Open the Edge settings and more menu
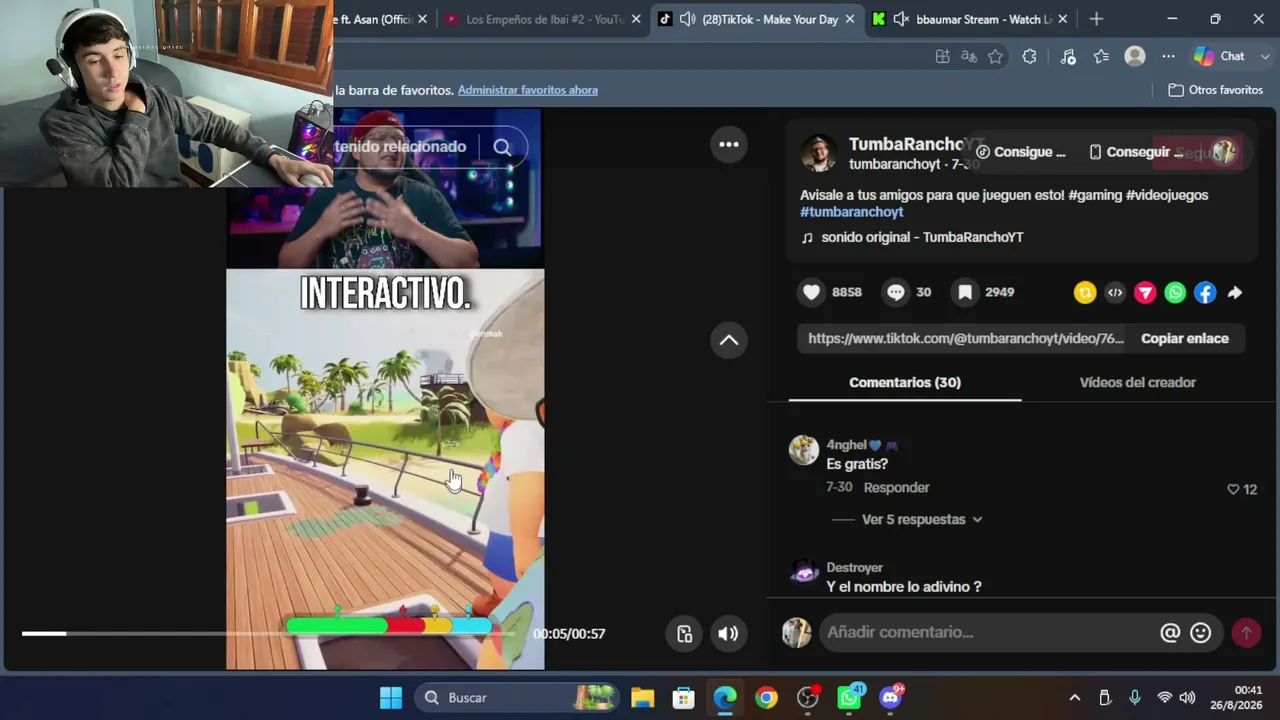 point(1168,57)
